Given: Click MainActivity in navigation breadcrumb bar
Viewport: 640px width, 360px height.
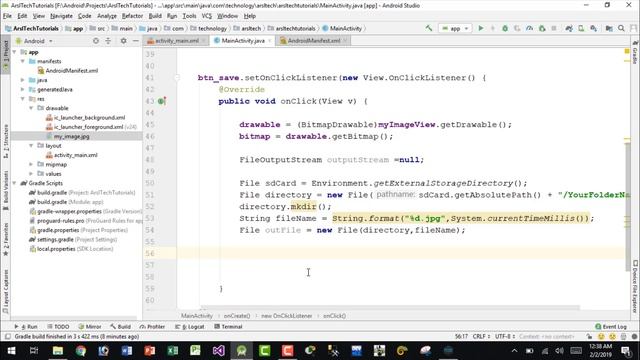Looking at the screenshot, I should click(x=342, y=29).
